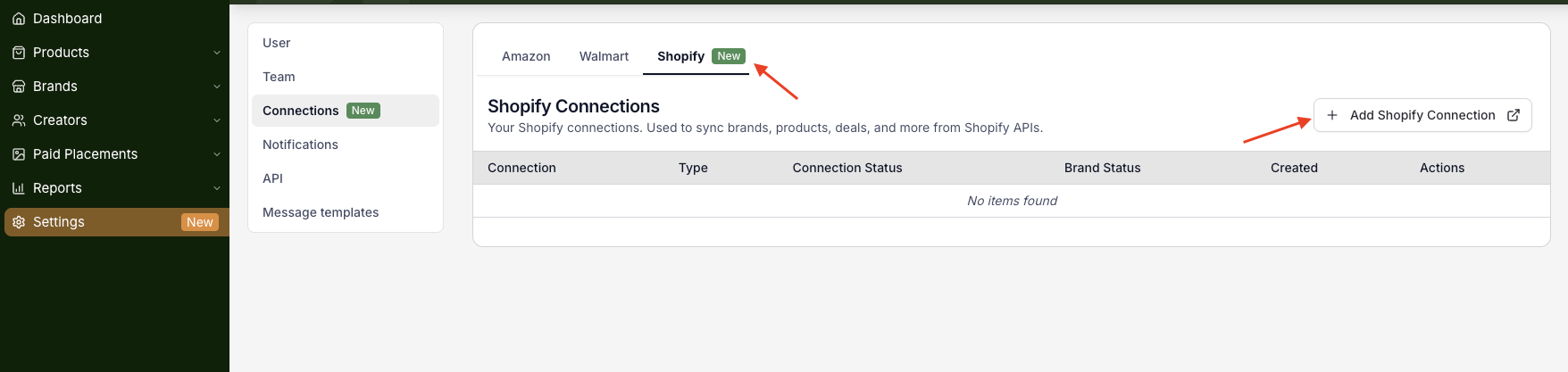Screen dimensions: 1568x372
Task: Click the Paid Placements image icon
Action: 18,154
